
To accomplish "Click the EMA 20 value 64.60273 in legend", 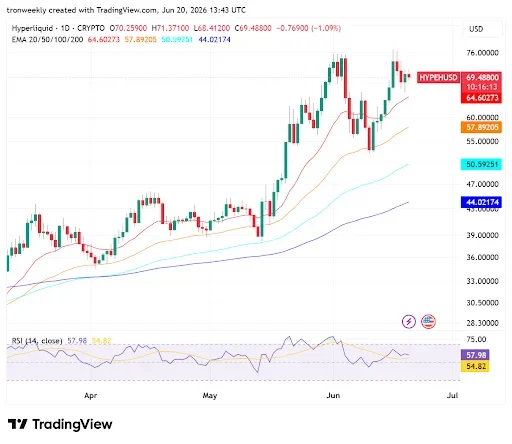I will [104, 40].
